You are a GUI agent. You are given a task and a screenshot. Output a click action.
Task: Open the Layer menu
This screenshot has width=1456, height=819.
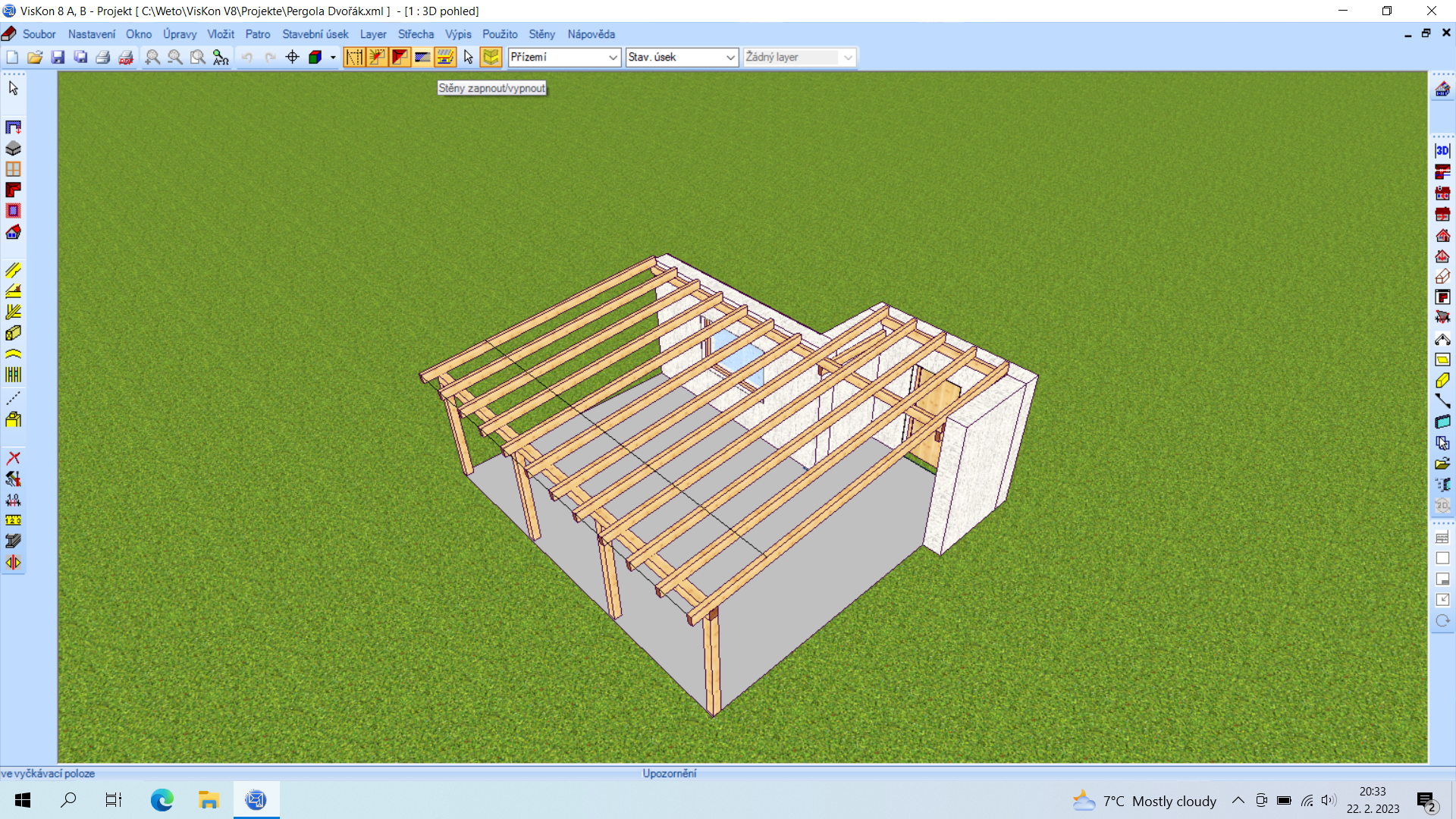(x=373, y=34)
